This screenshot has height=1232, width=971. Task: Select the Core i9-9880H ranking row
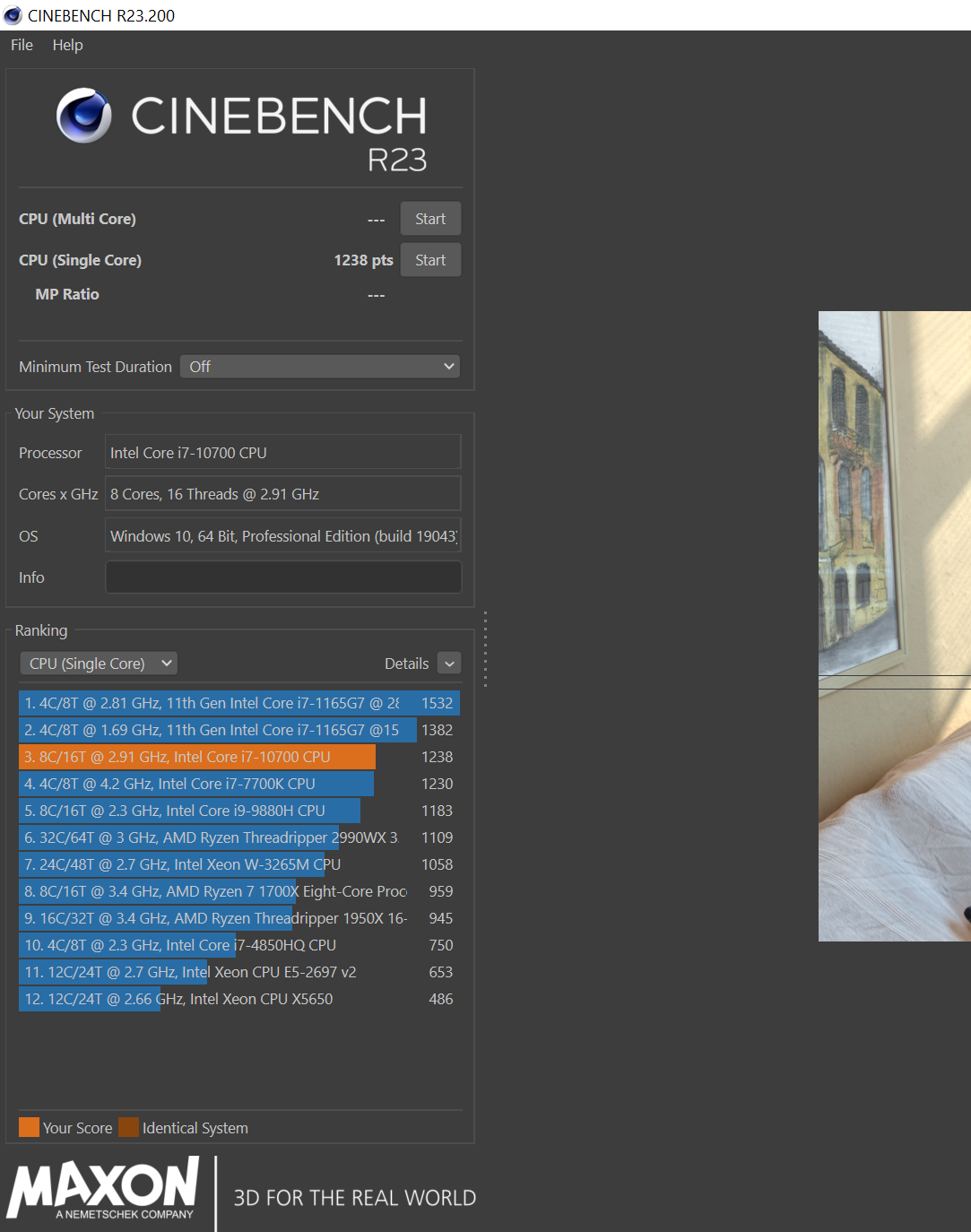(x=239, y=811)
